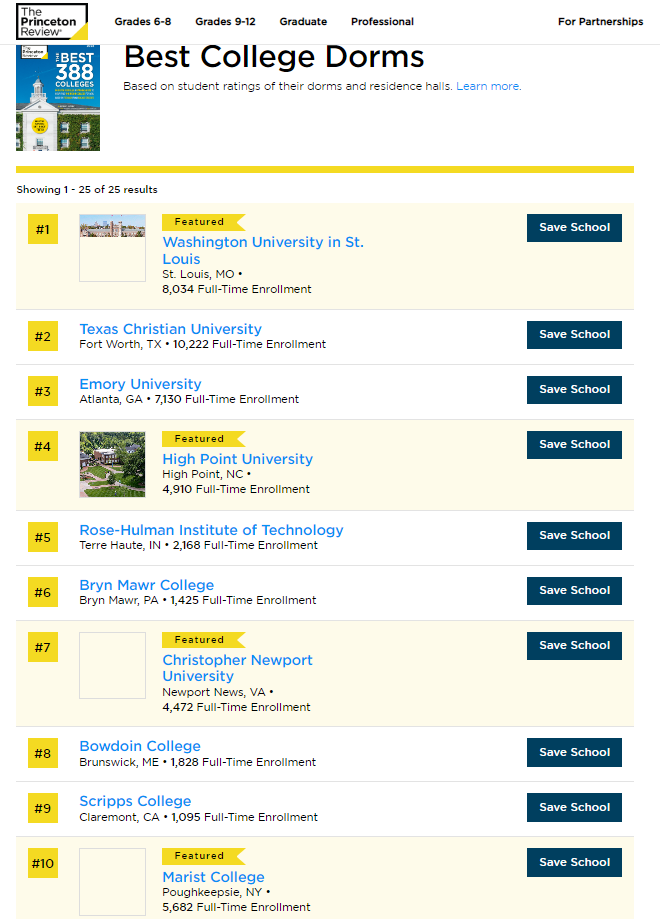The height and width of the screenshot is (919, 660).
Task: Save Emory University school
Action: click(x=574, y=390)
